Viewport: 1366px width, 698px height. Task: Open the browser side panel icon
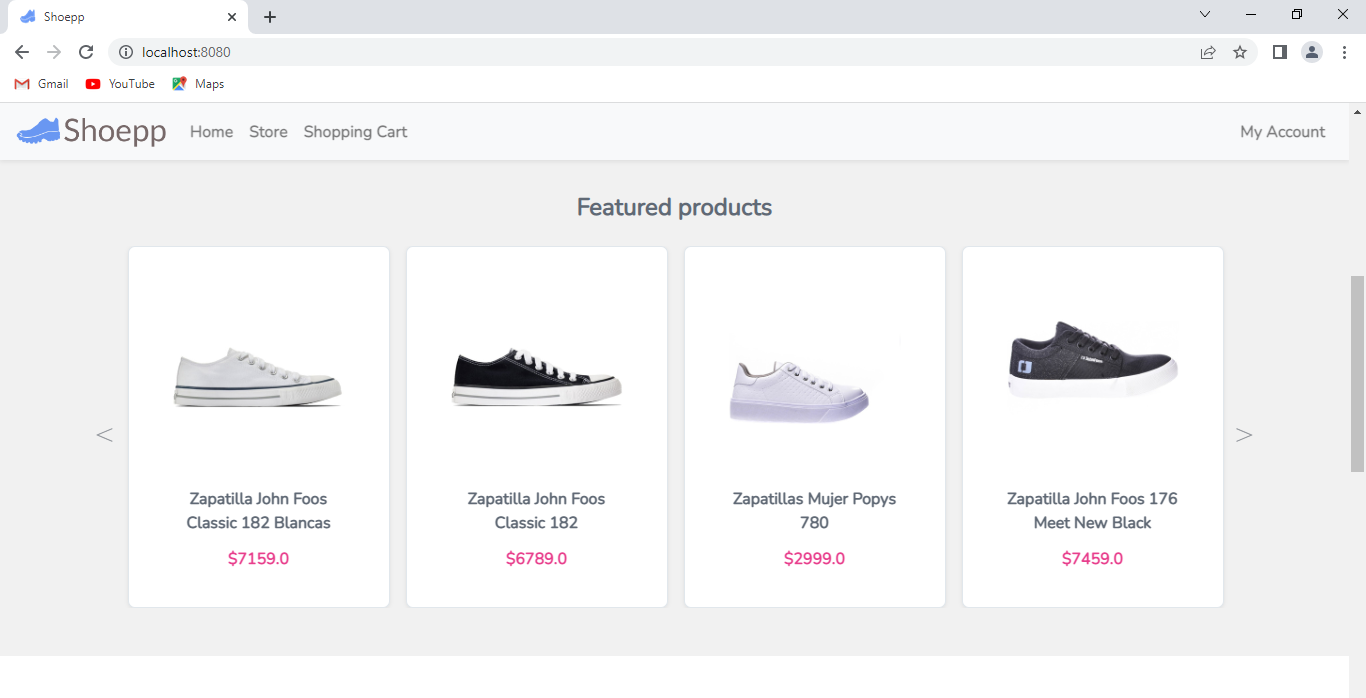(x=1279, y=52)
